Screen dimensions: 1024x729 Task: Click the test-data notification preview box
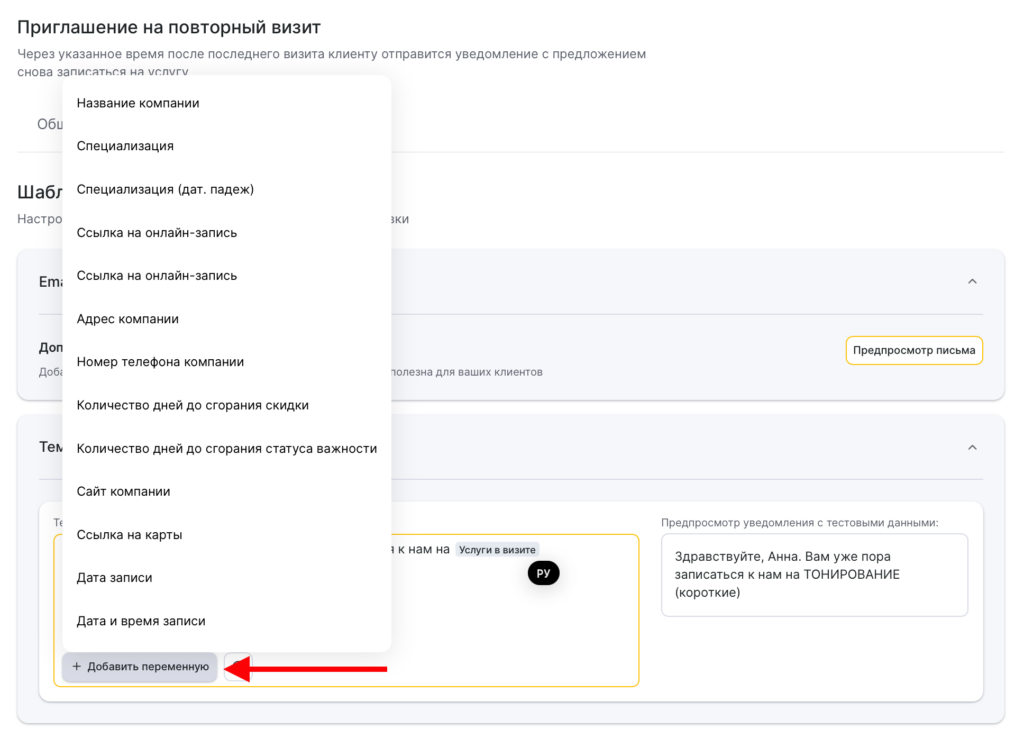tap(814, 575)
